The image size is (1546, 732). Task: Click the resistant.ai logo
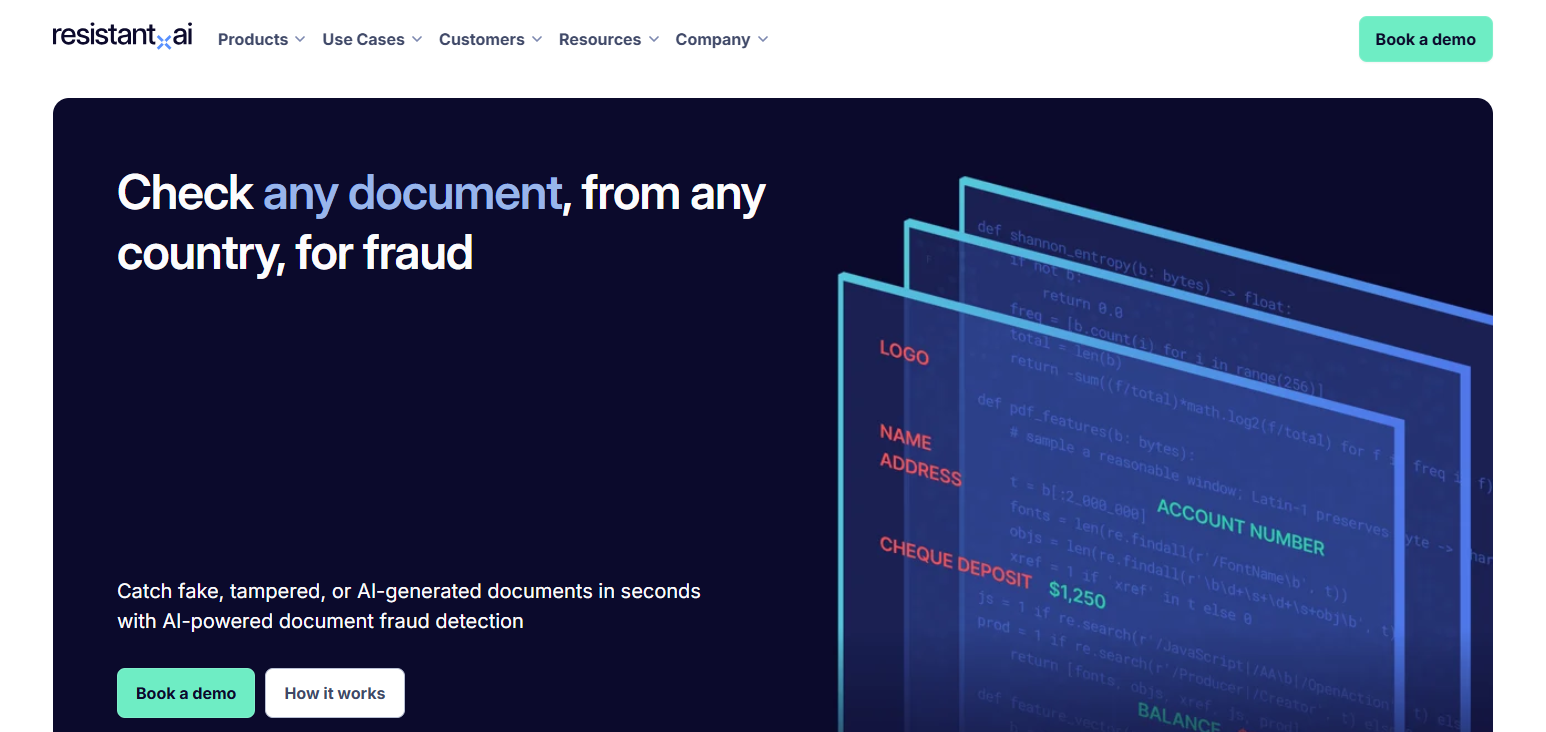[x=122, y=36]
